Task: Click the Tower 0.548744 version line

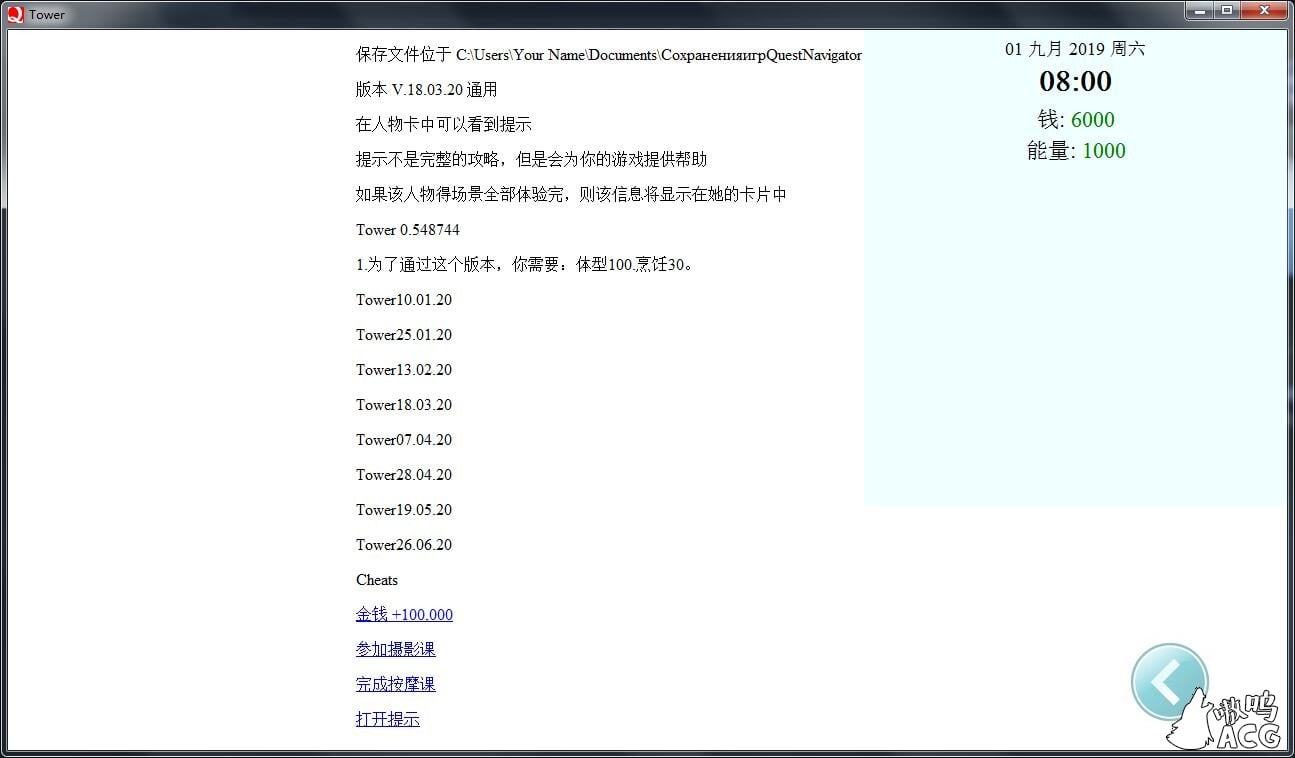Action: click(x=407, y=230)
